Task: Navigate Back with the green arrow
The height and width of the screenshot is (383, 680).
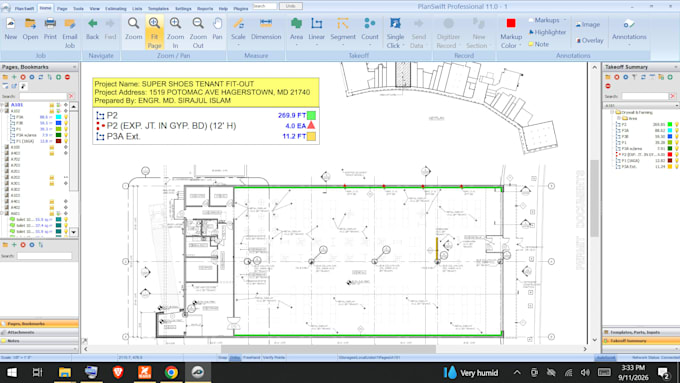Action: pos(92,29)
